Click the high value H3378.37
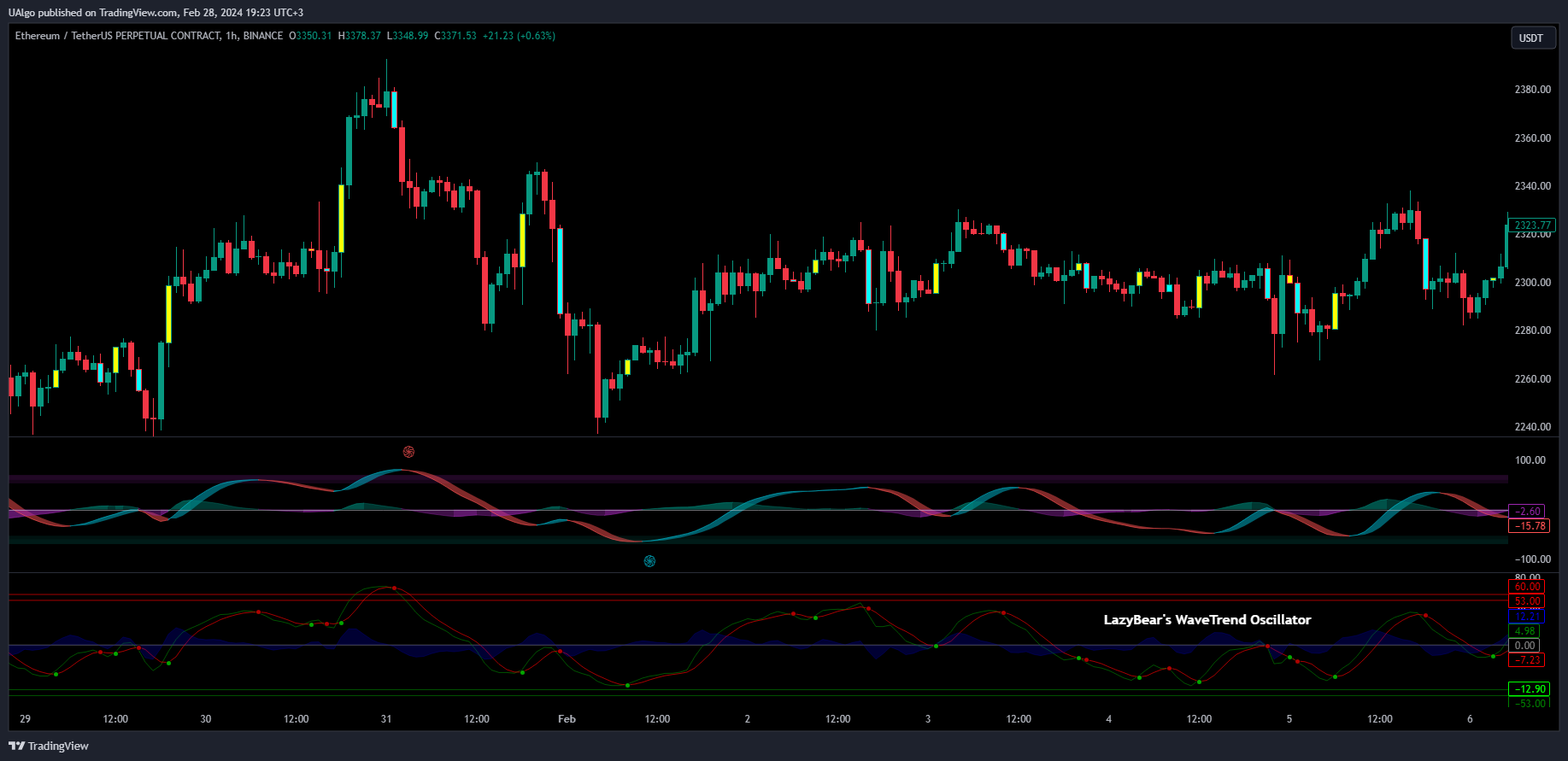 (x=360, y=36)
